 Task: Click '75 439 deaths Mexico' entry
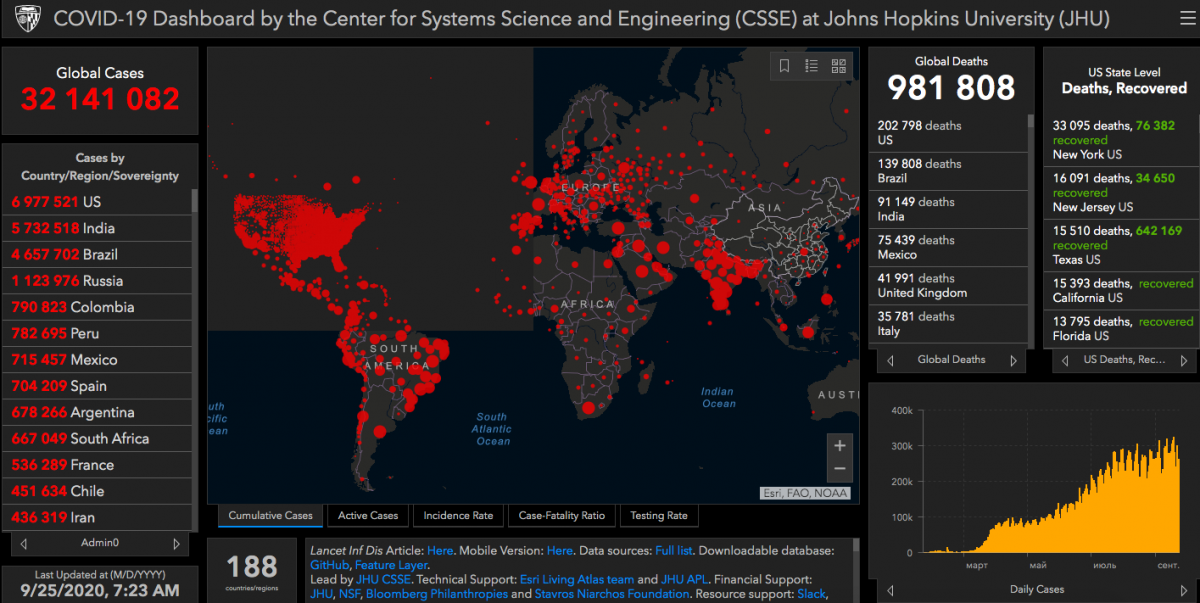pos(948,247)
